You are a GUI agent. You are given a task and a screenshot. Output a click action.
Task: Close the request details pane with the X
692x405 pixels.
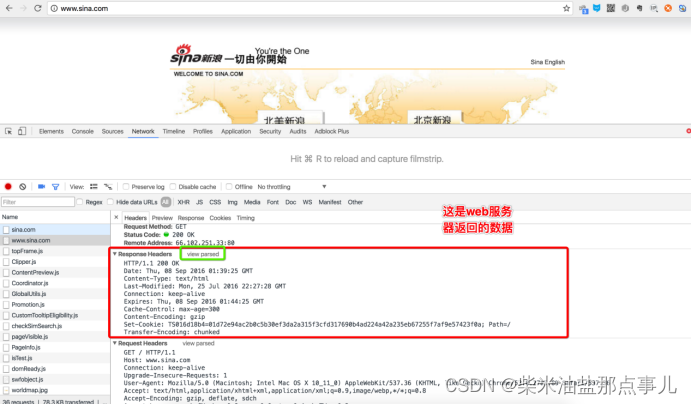tap(116, 218)
